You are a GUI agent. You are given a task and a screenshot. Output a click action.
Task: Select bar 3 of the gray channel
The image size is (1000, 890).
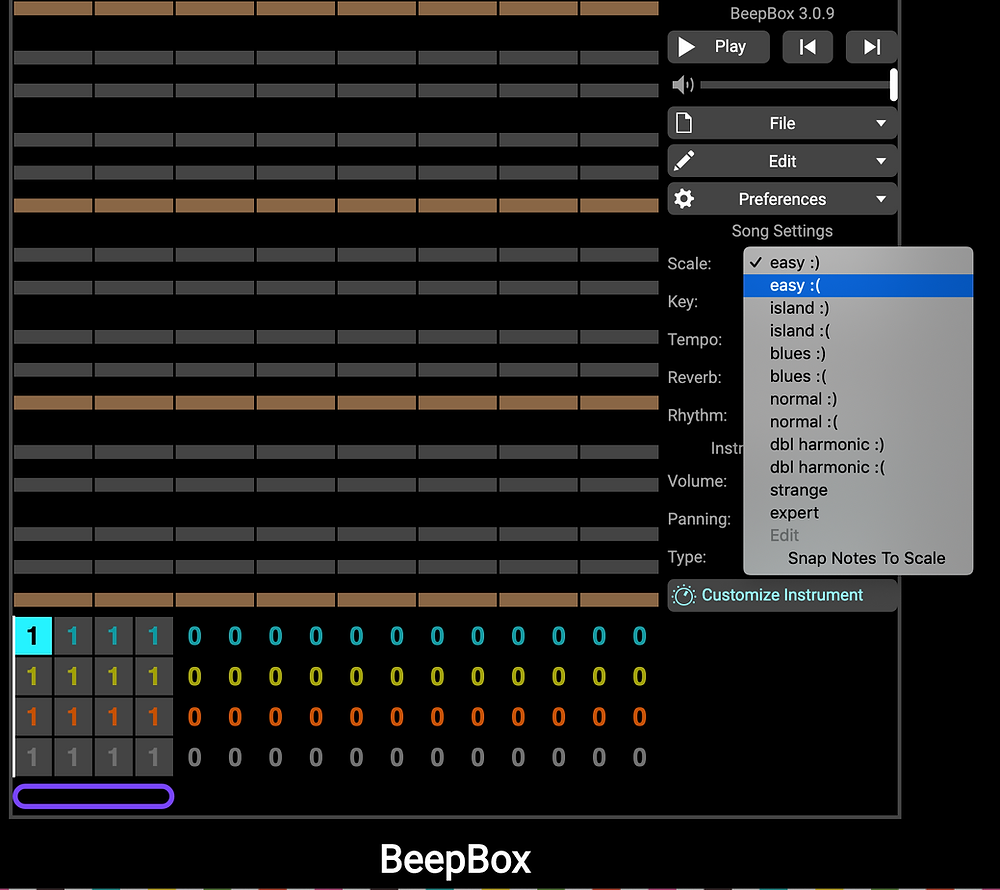coord(114,757)
